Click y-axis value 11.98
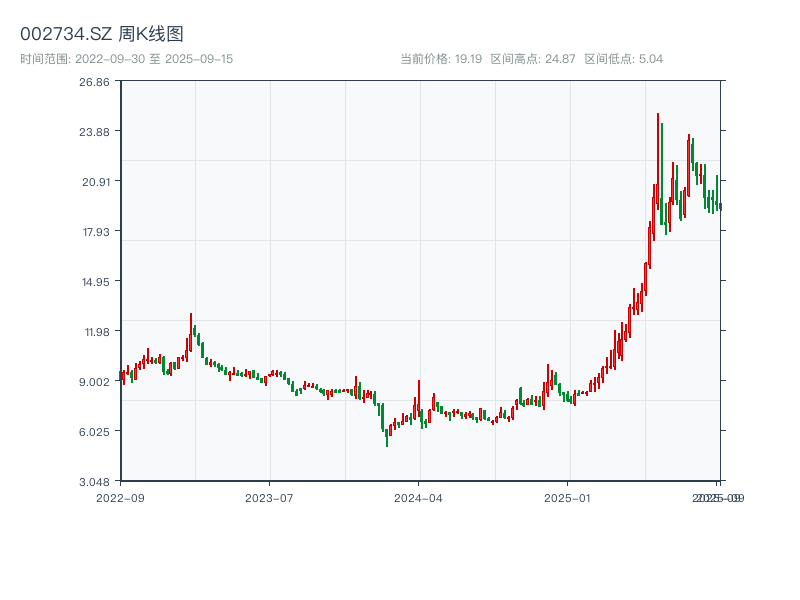 97,332
